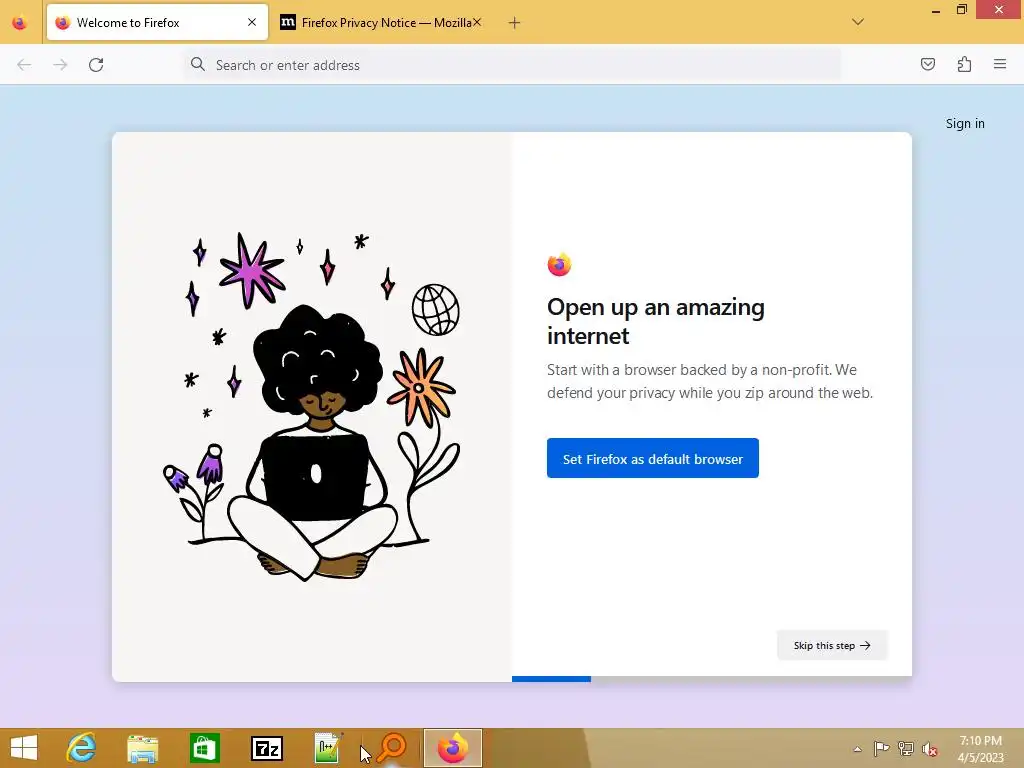Click Skip this step button
This screenshot has width=1024, height=768.
[x=832, y=645]
